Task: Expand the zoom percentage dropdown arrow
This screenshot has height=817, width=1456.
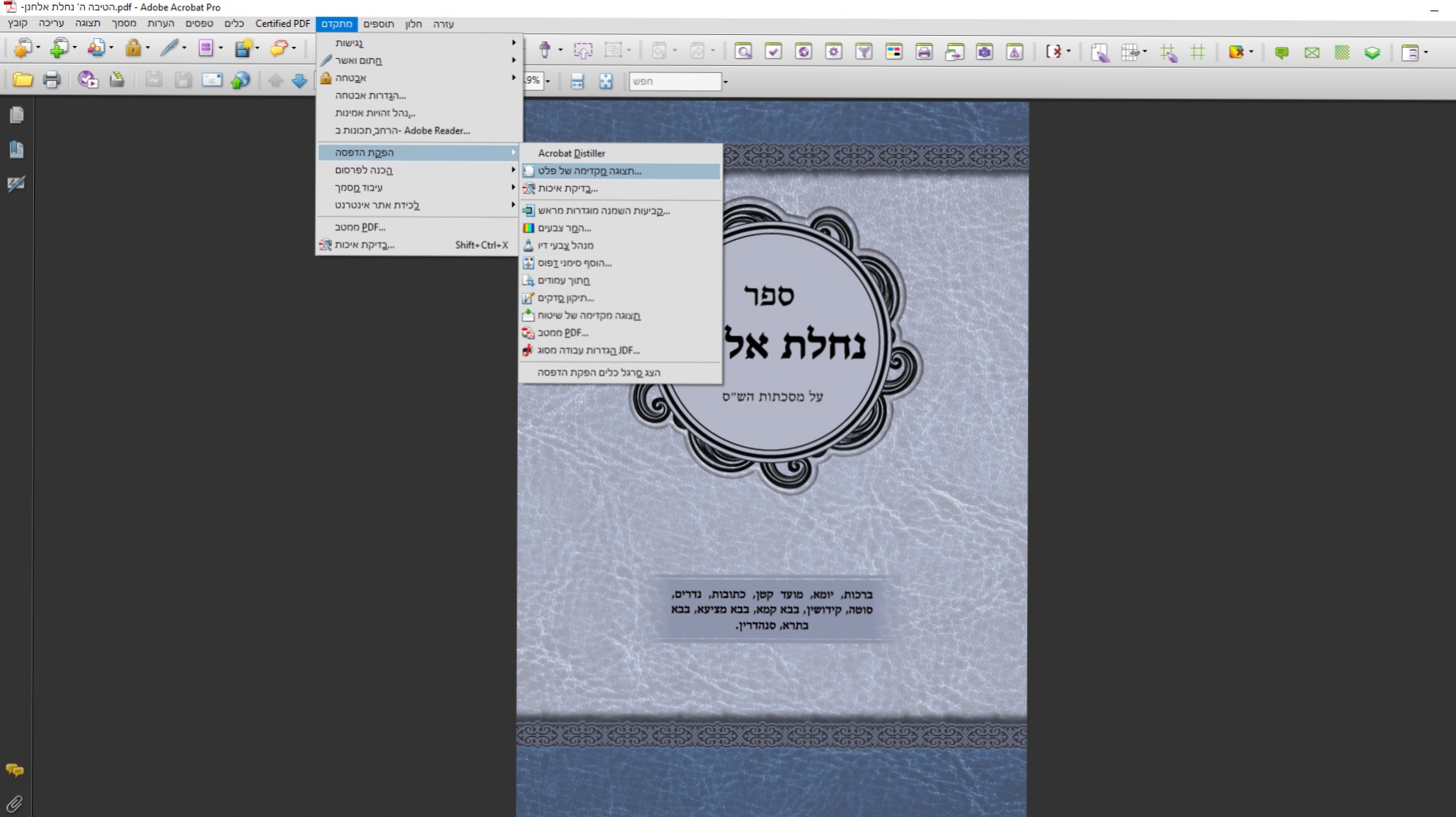Action: 547,81
